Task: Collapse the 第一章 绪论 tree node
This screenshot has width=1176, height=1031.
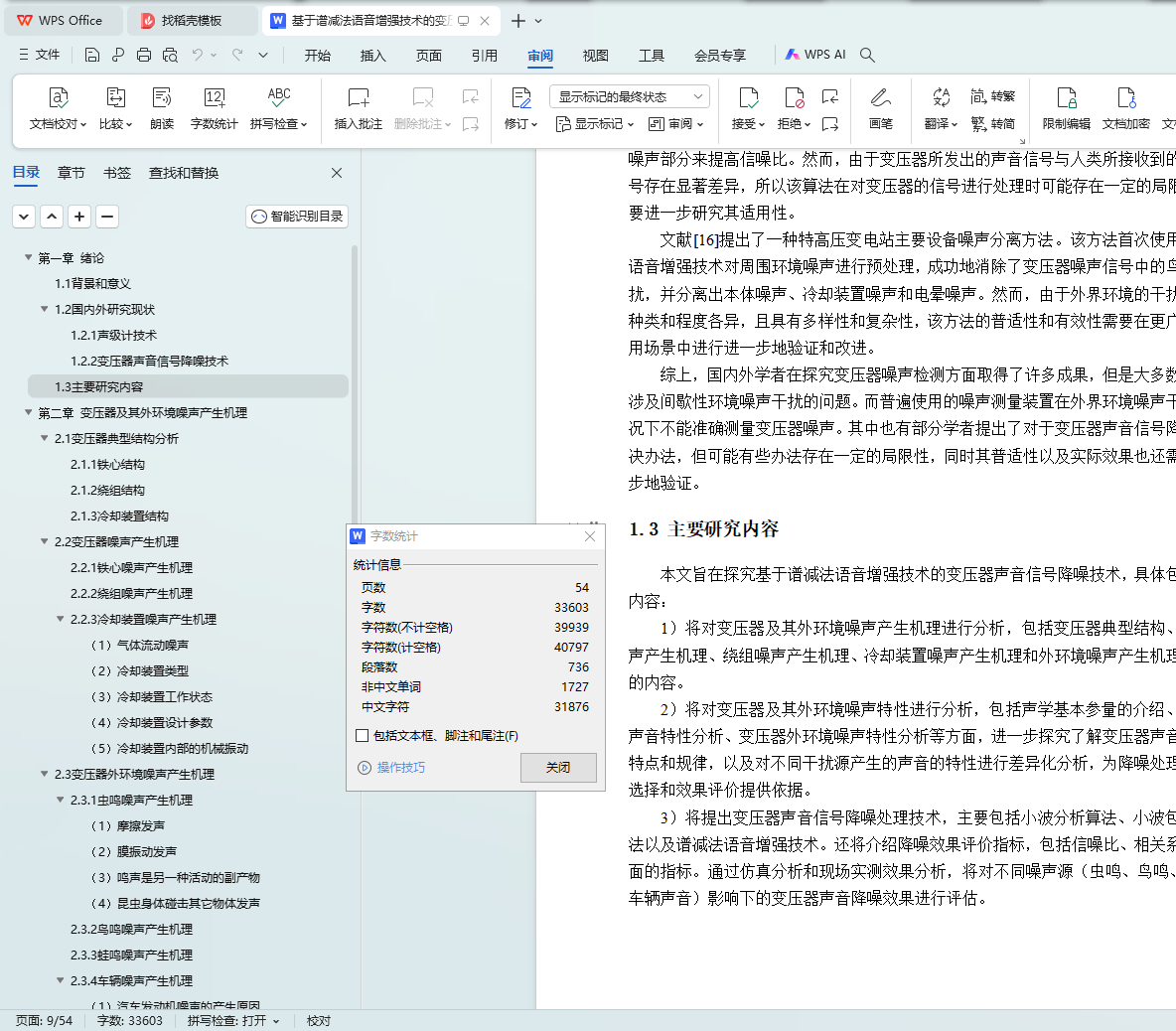Action: point(29,257)
